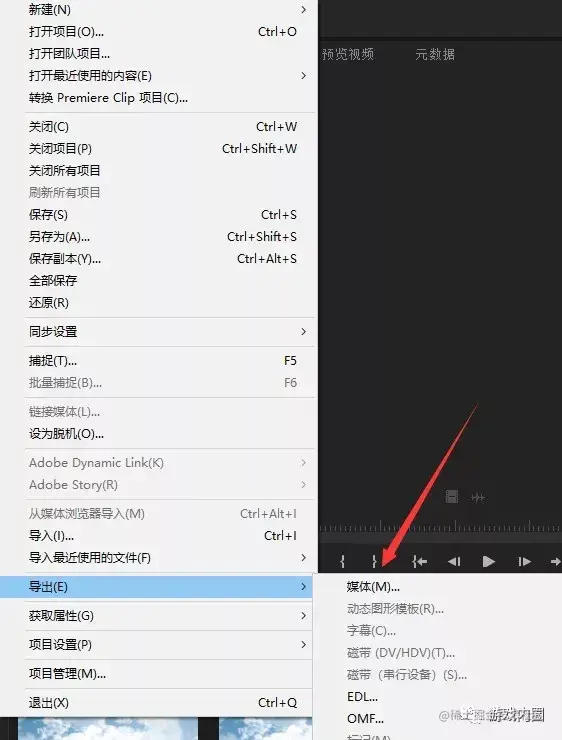Click the second sky clip thumbnail

point(265,729)
